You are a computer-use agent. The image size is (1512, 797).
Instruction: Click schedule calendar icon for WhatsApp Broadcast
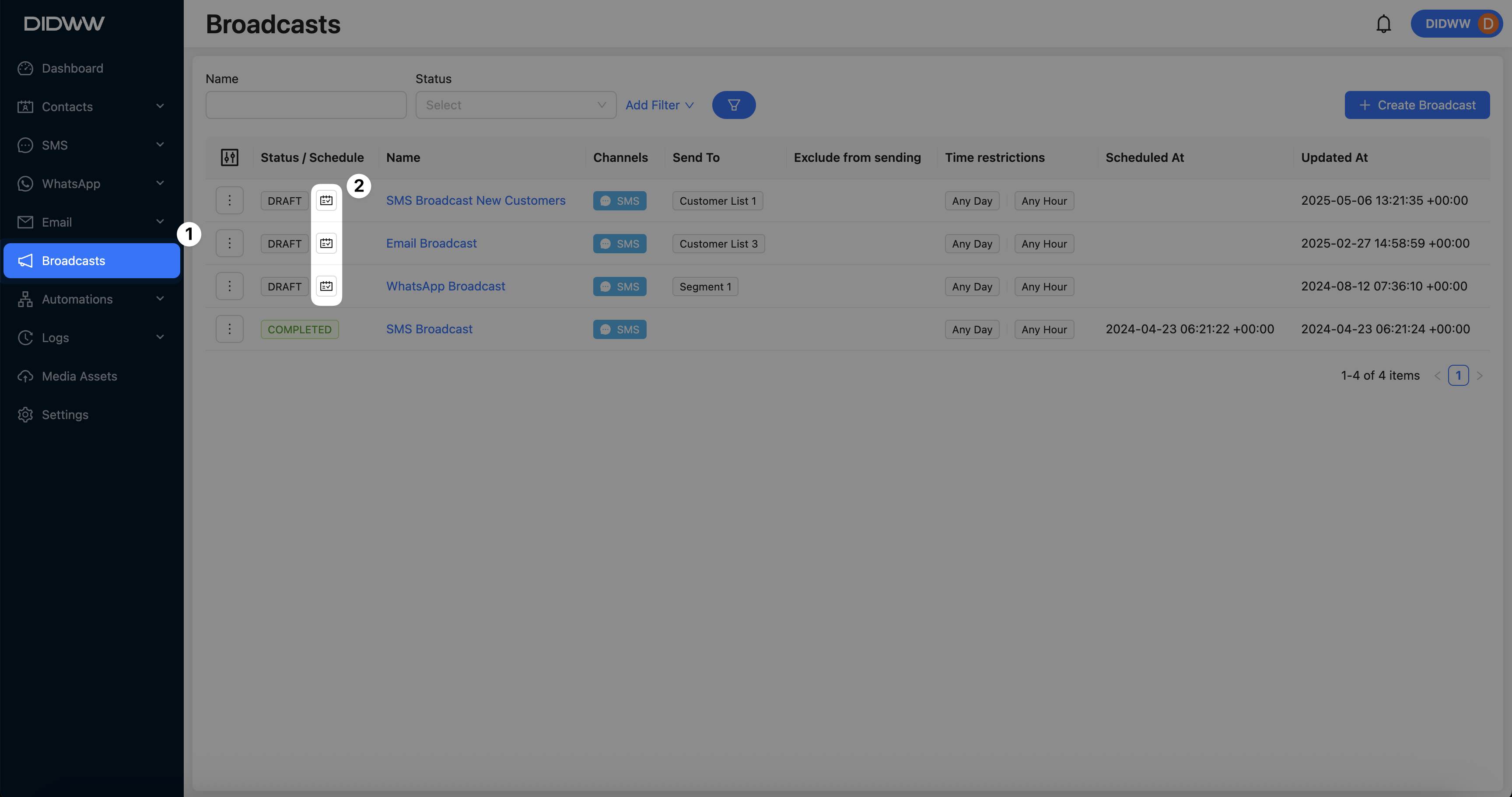(326, 287)
